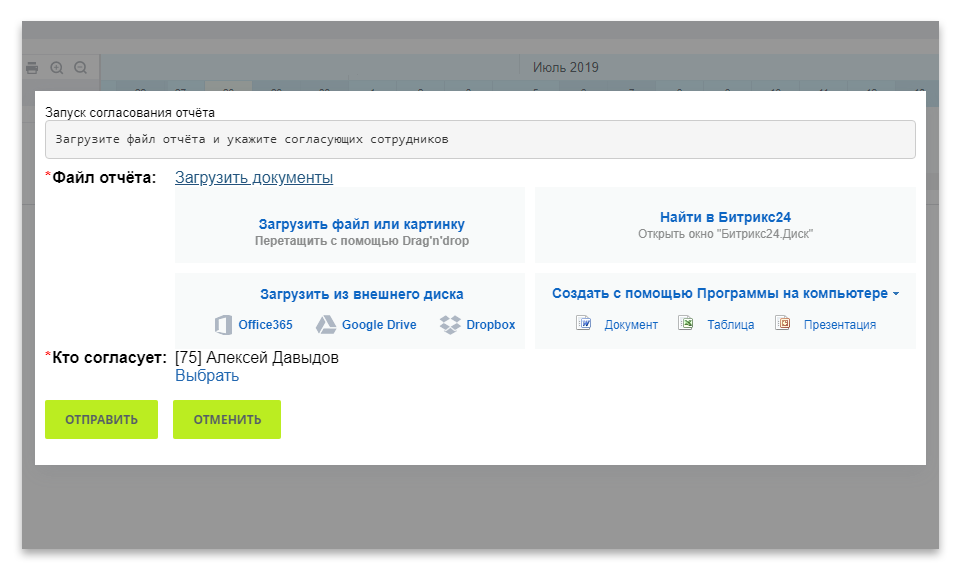
Task: Open Найти в Битрикс24
Action: click(725, 217)
